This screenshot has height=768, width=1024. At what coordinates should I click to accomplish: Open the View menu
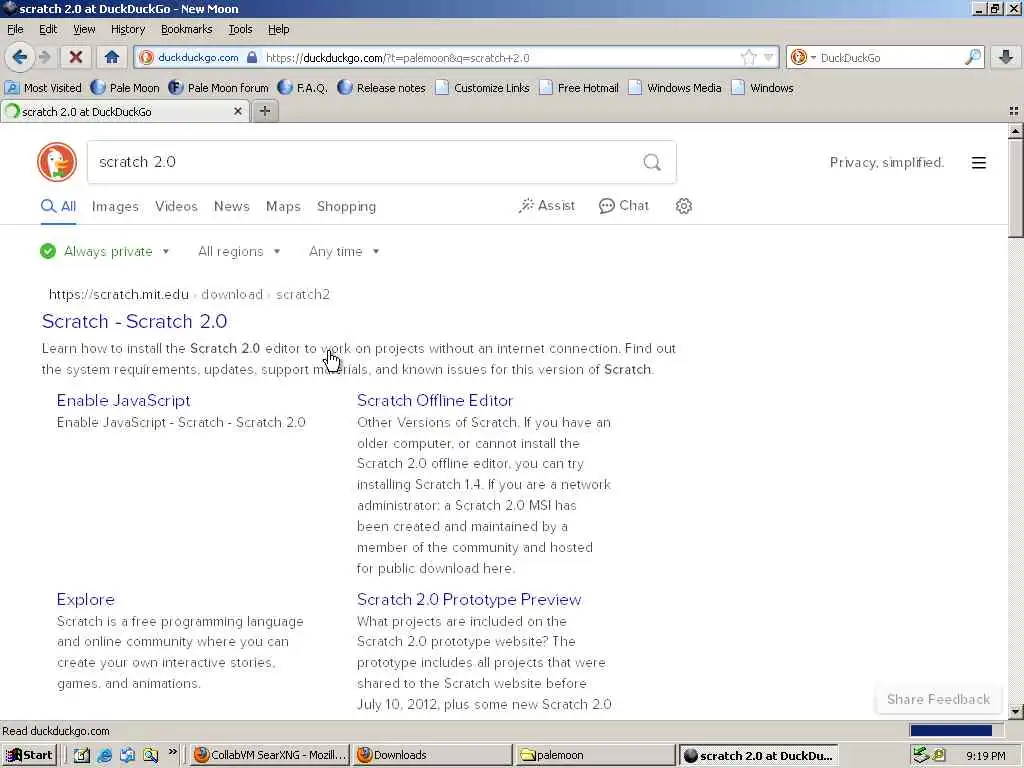tap(84, 29)
